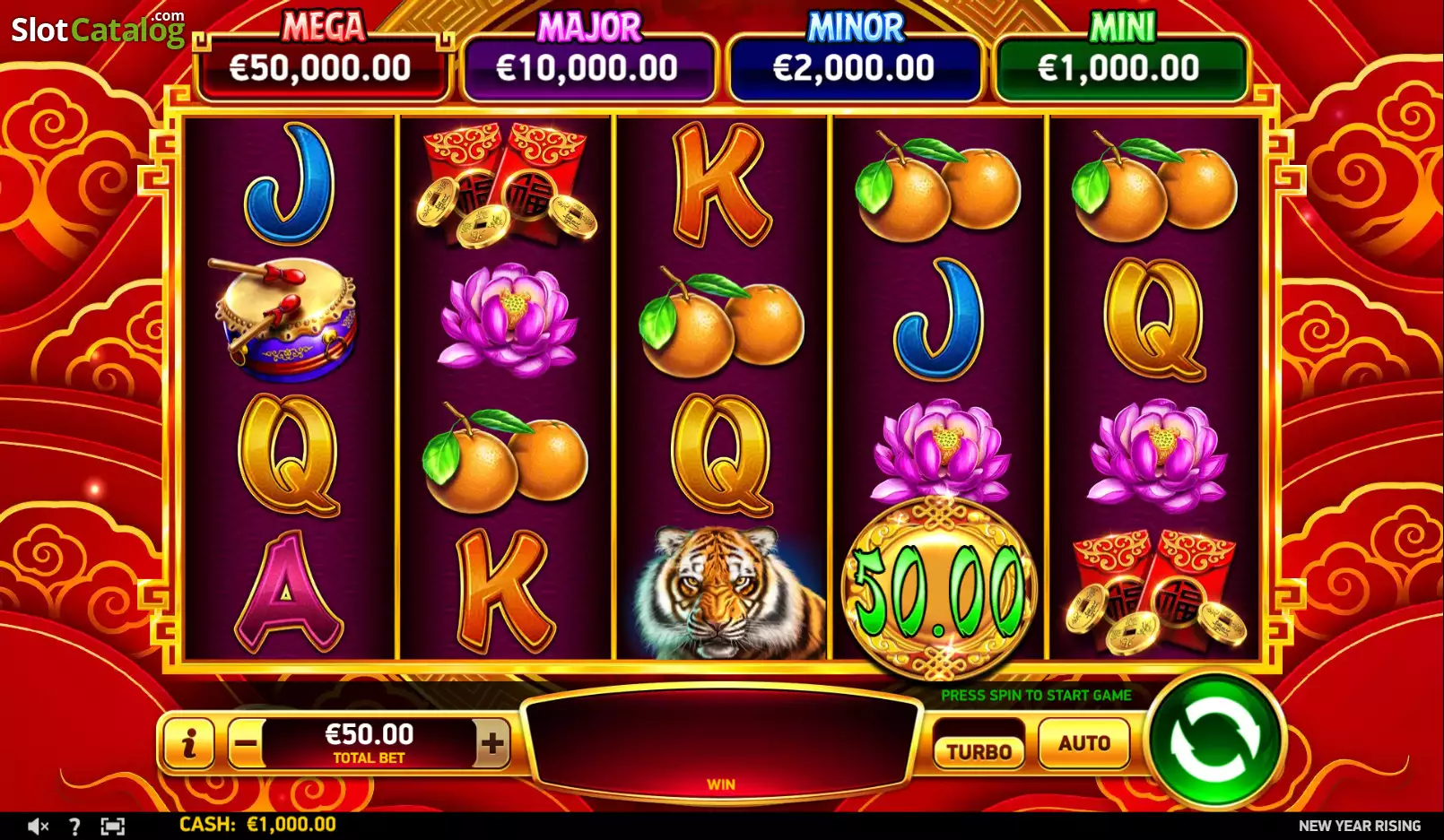1444x840 pixels.
Task: Click the green spin button
Action: click(x=1214, y=740)
